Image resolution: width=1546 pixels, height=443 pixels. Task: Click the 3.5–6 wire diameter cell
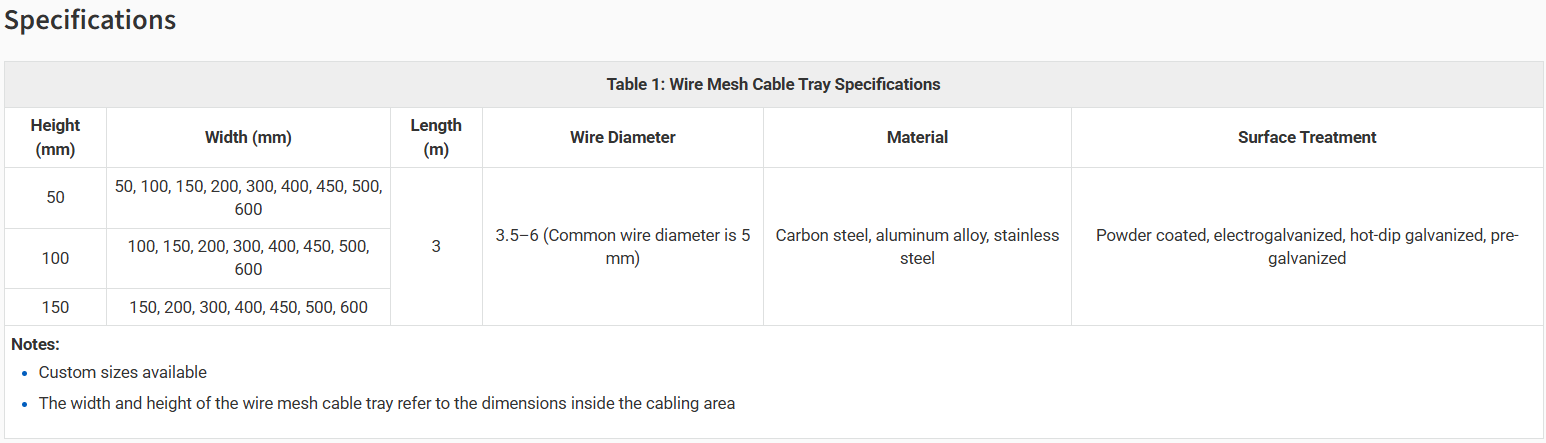pos(622,247)
